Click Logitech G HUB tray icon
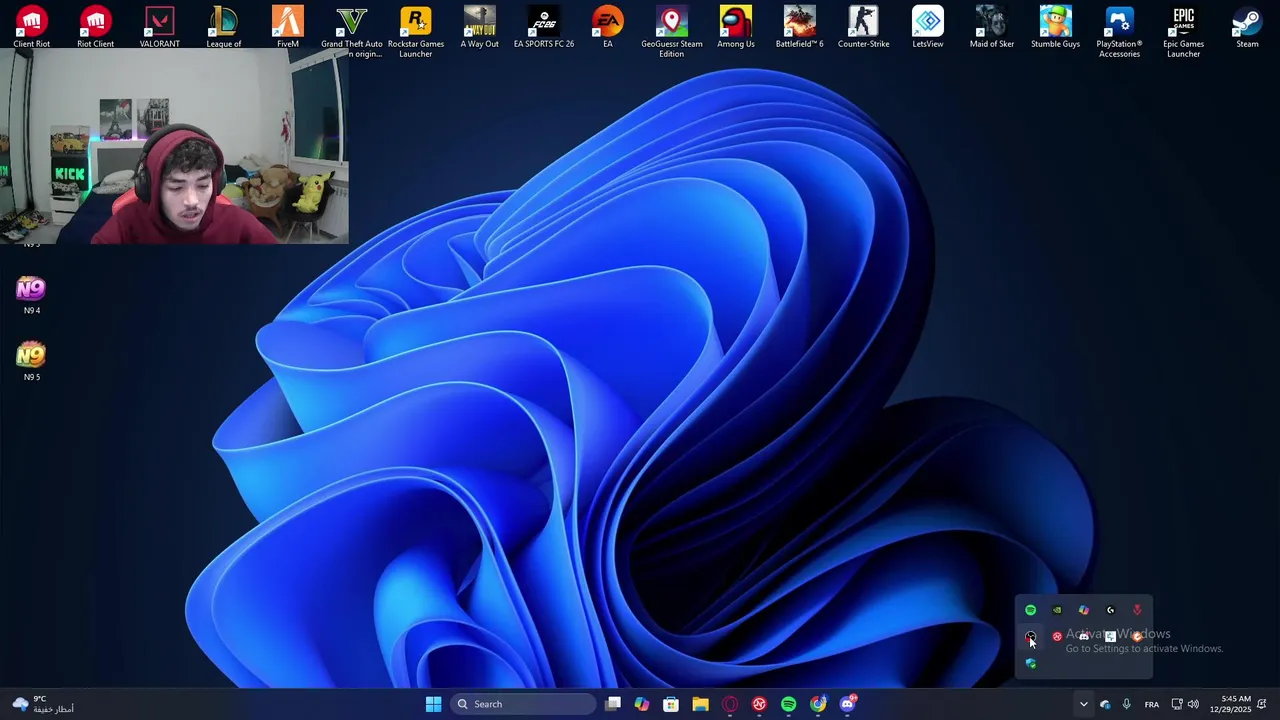Screen dimensions: 1280x720 pos(1110,610)
